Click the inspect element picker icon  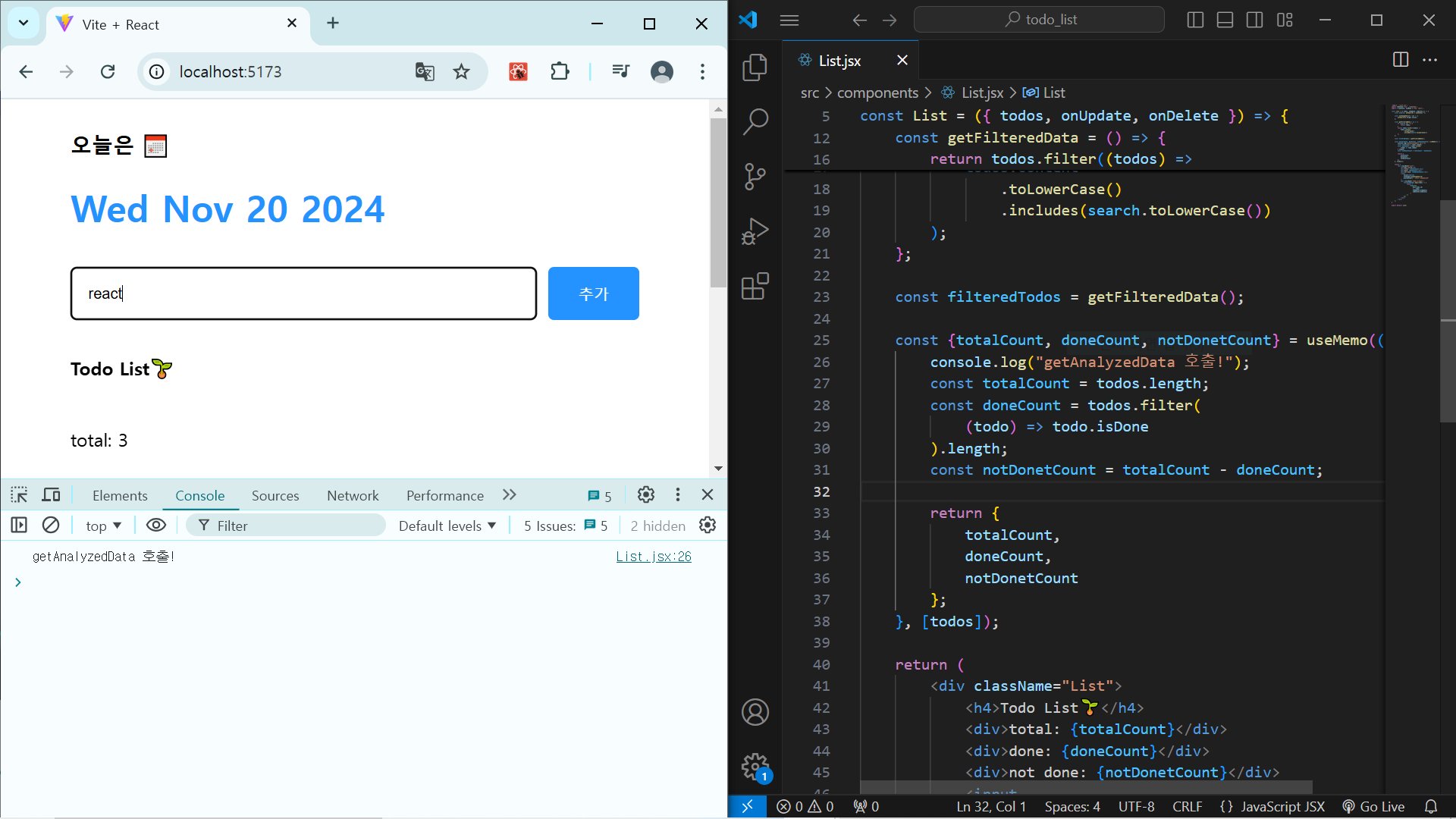[x=19, y=495]
